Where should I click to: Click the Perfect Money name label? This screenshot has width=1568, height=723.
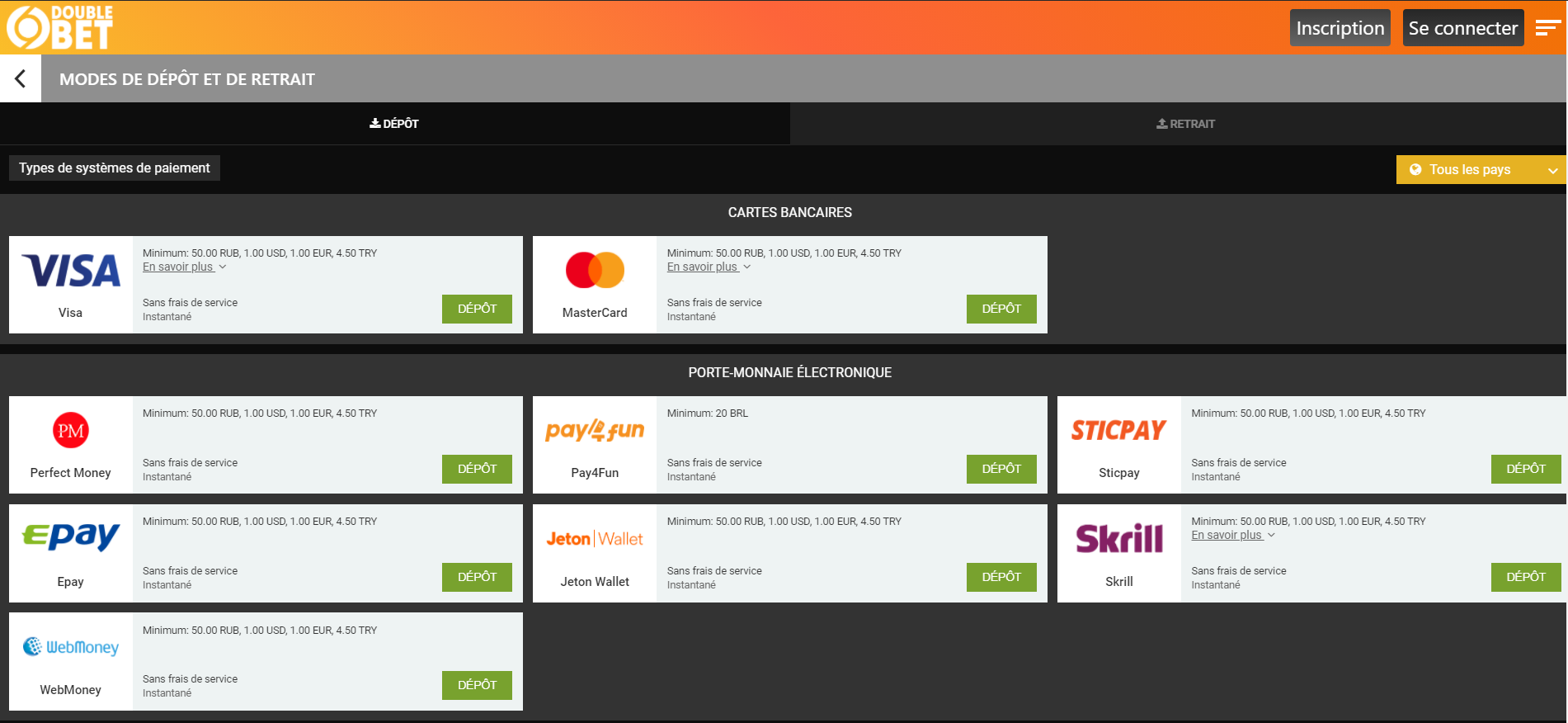click(x=71, y=473)
